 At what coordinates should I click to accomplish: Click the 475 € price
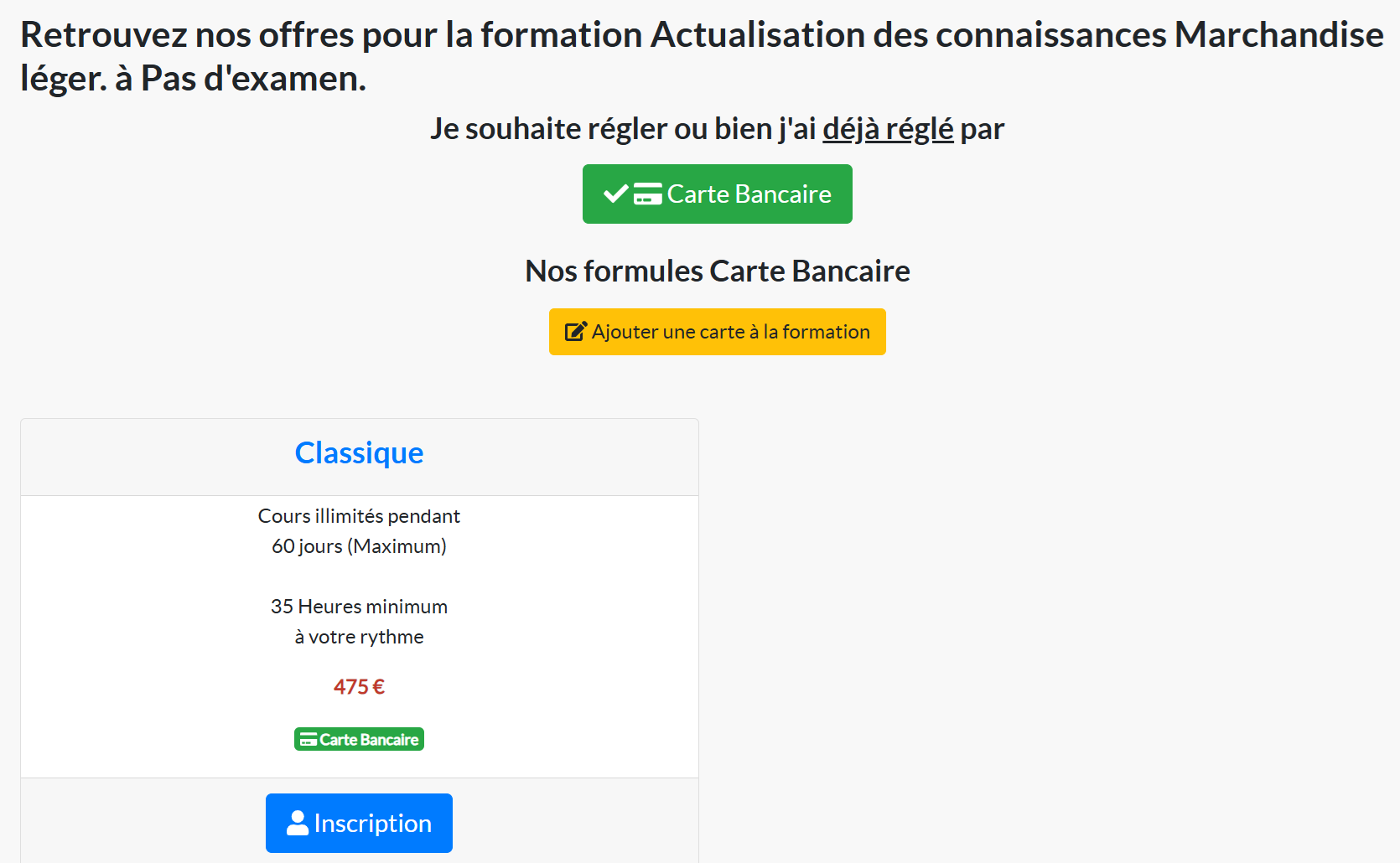click(359, 687)
